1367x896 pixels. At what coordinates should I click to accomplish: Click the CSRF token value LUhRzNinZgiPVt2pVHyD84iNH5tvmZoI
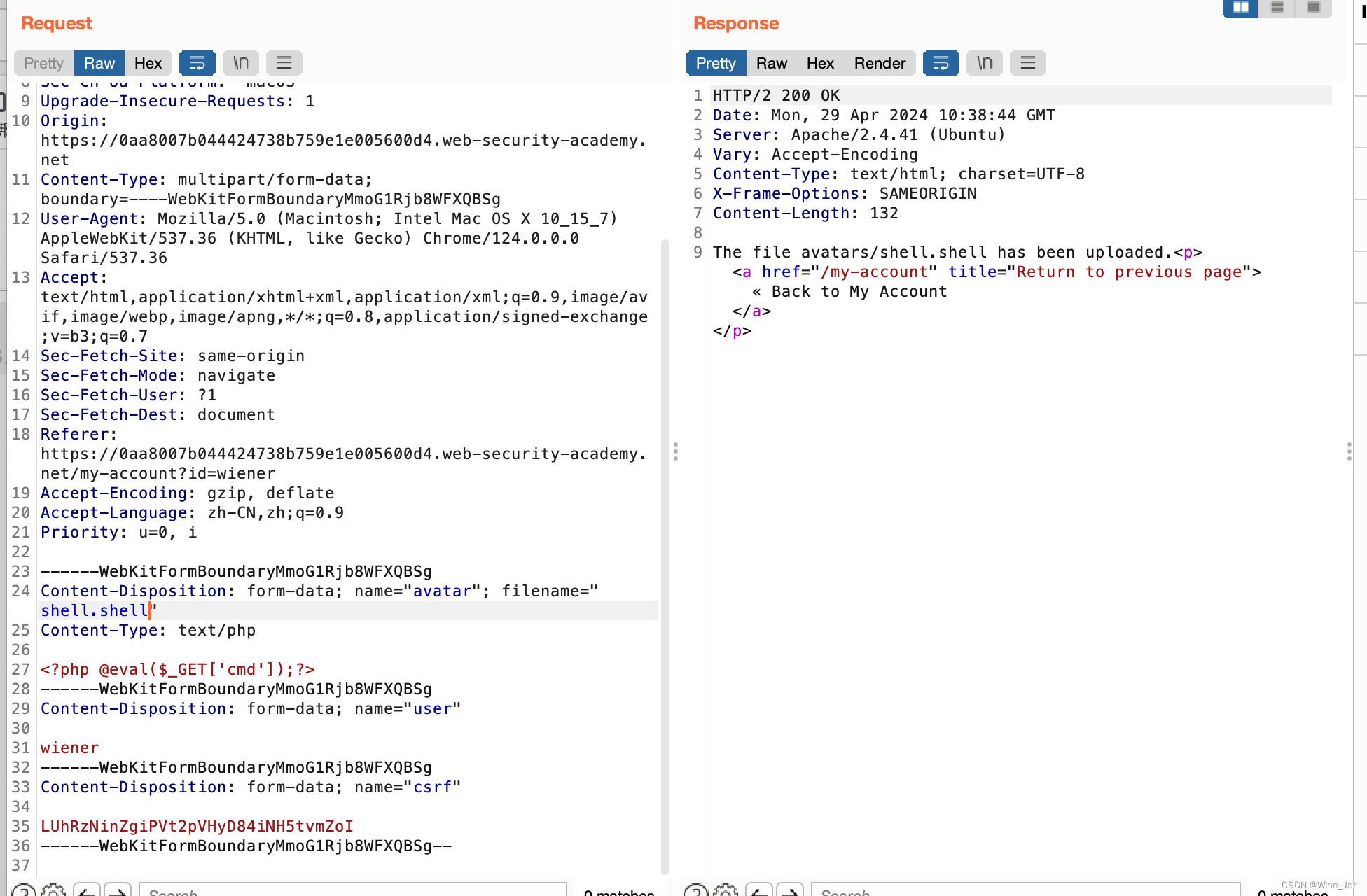[x=197, y=826]
